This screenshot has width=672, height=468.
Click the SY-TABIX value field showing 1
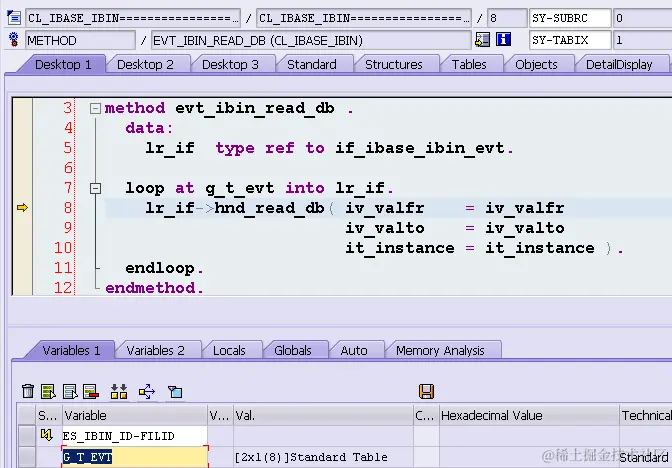pos(642,40)
